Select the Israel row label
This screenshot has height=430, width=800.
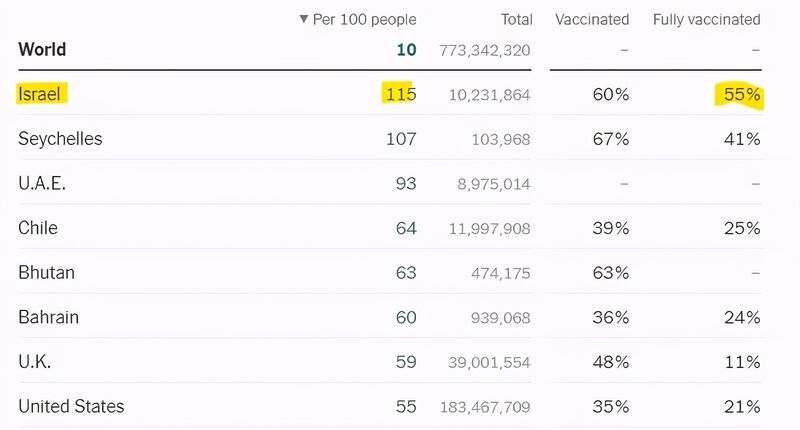(40, 94)
